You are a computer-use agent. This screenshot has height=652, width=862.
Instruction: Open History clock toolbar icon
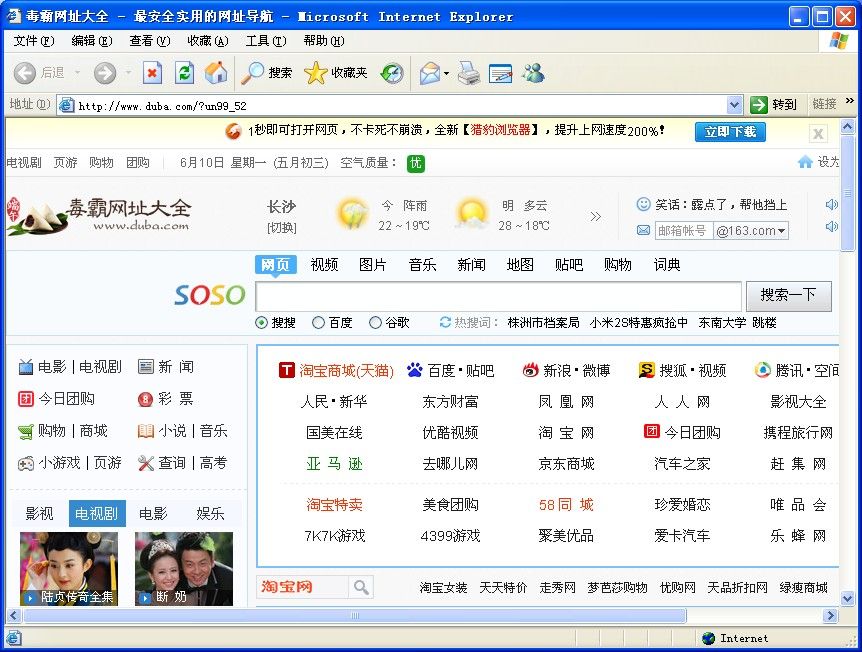tap(393, 73)
